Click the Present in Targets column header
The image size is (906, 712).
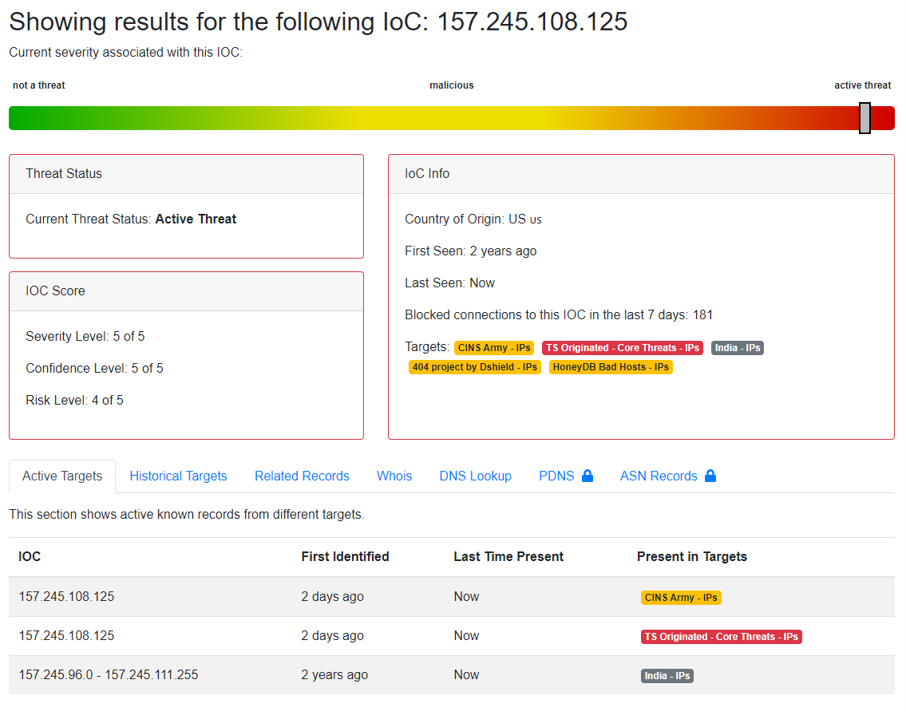(691, 556)
